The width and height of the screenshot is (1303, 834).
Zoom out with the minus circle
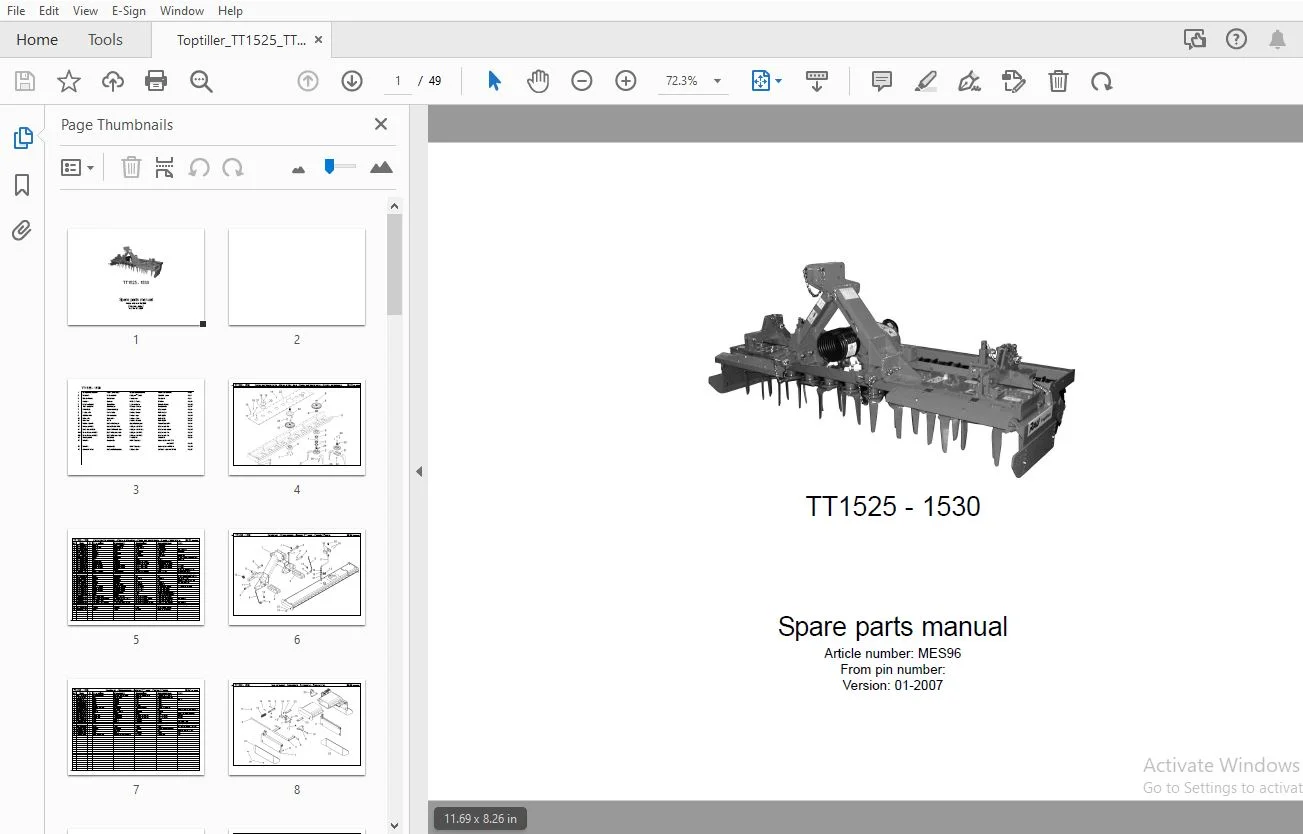(x=582, y=81)
